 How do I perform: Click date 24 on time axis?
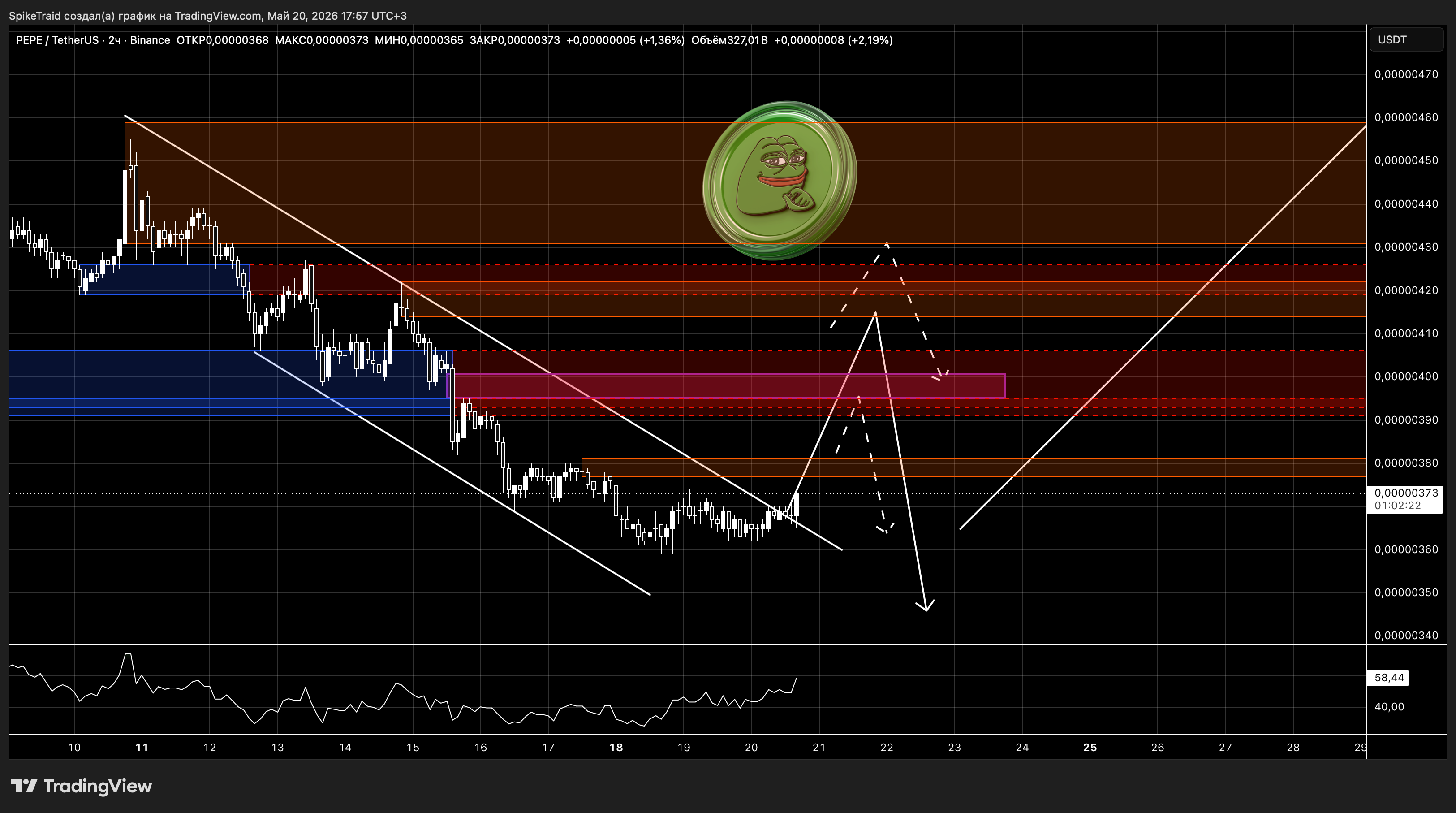1022,748
